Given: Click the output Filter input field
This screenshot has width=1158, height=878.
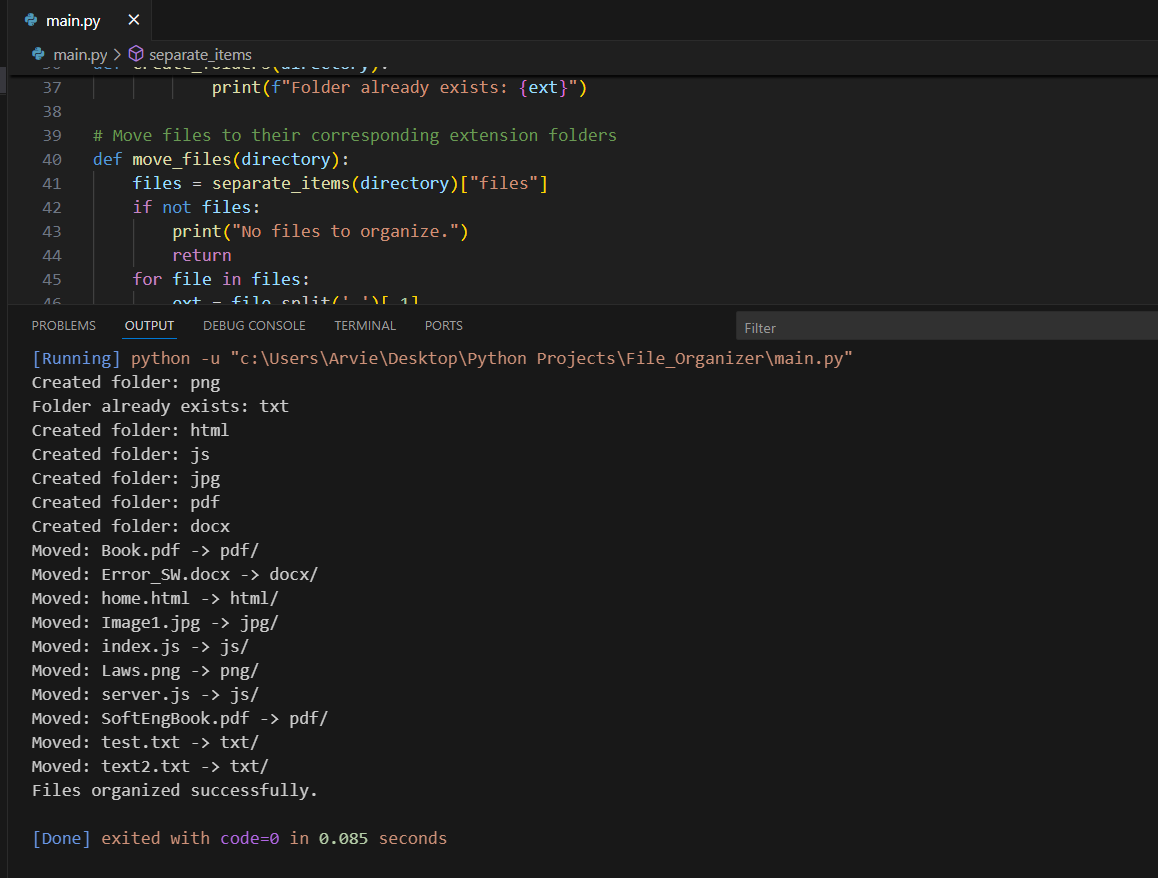Looking at the screenshot, I should (947, 328).
